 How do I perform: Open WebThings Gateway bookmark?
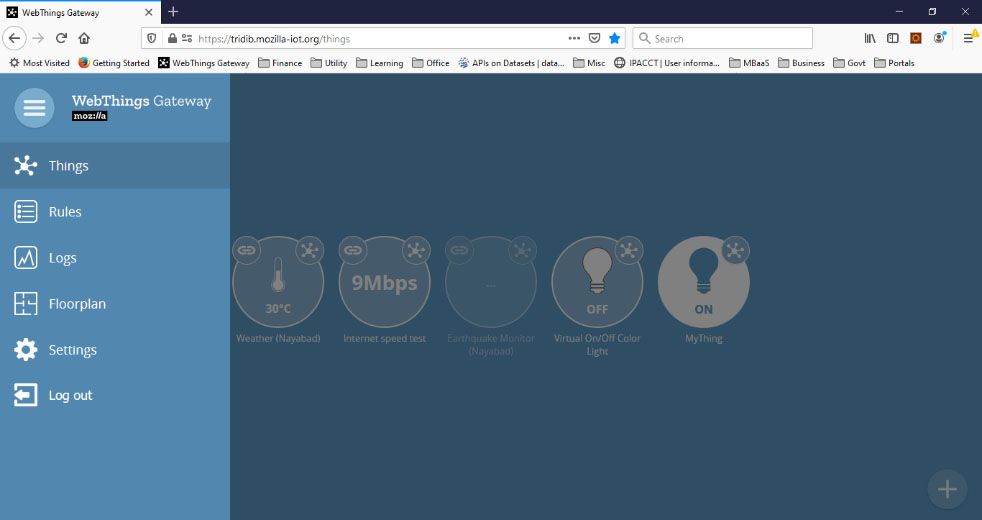pyautogui.click(x=204, y=63)
